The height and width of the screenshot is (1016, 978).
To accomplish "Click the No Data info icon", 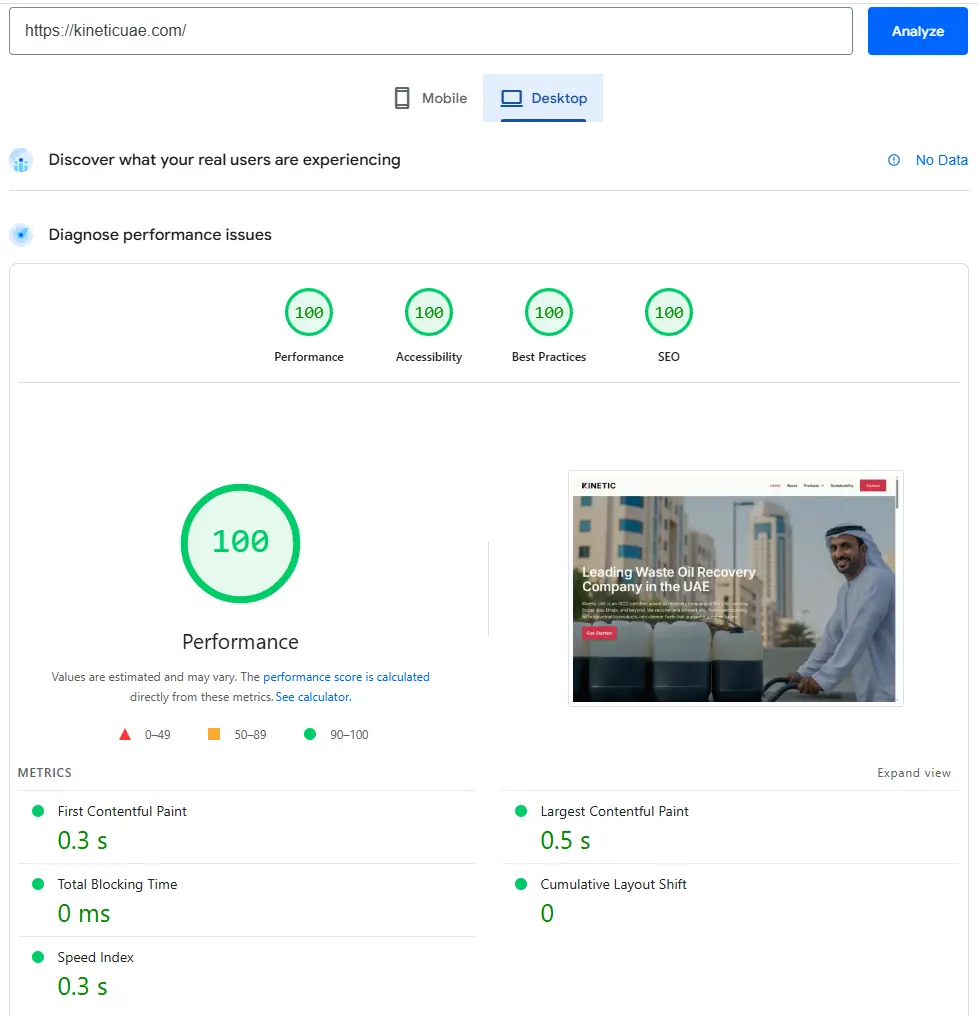I will pyautogui.click(x=894, y=160).
